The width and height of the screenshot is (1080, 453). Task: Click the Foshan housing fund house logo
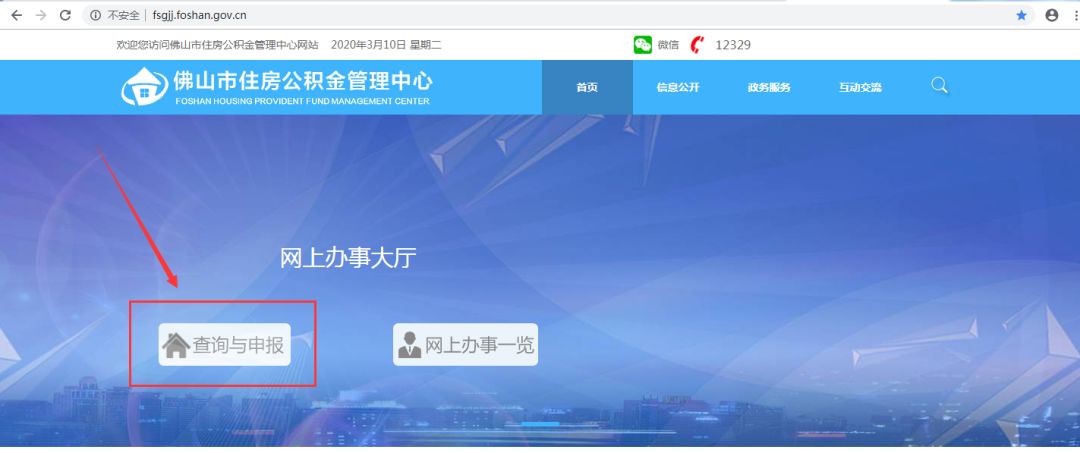[x=144, y=87]
